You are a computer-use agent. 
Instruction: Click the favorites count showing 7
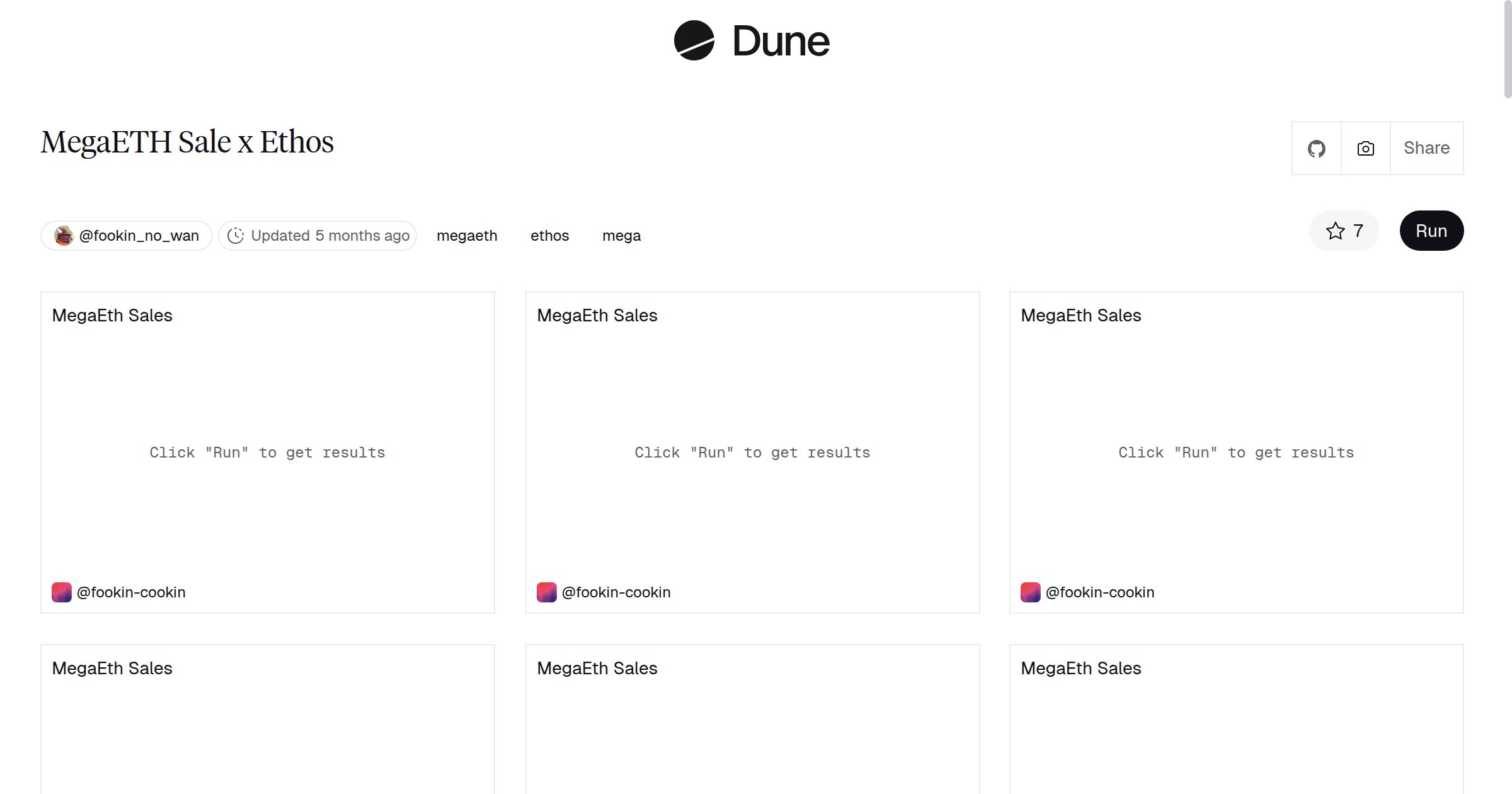tap(1356, 231)
